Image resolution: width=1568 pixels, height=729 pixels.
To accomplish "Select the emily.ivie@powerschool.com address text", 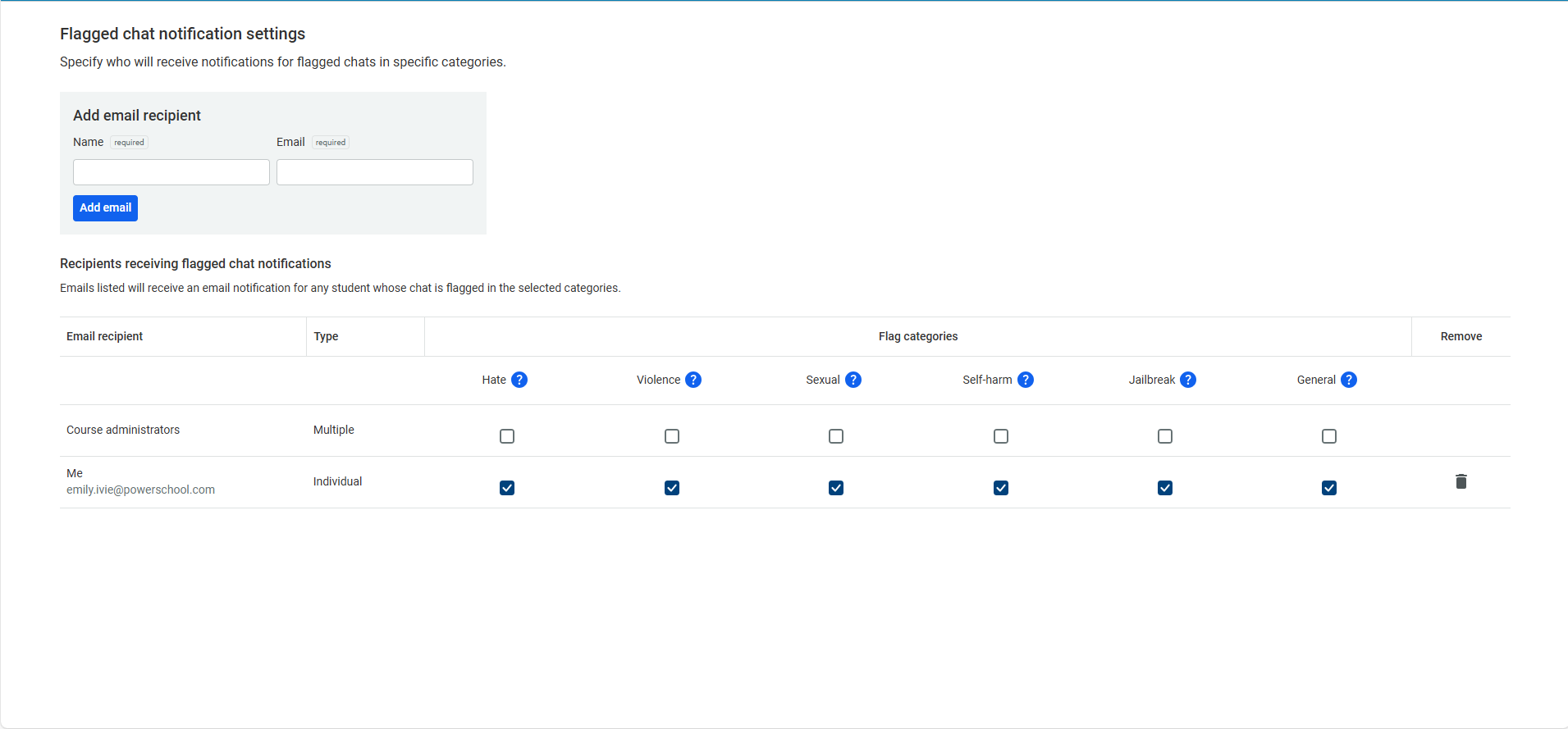I will tap(140, 490).
